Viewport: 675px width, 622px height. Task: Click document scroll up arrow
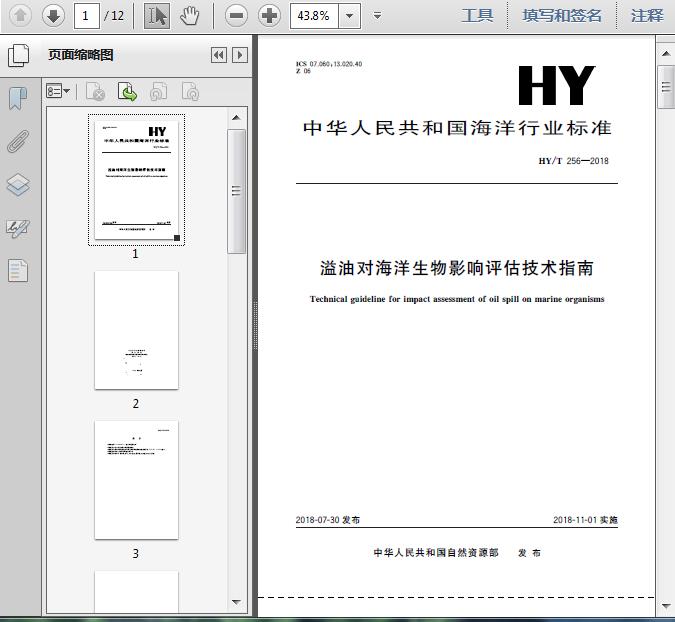[666, 54]
